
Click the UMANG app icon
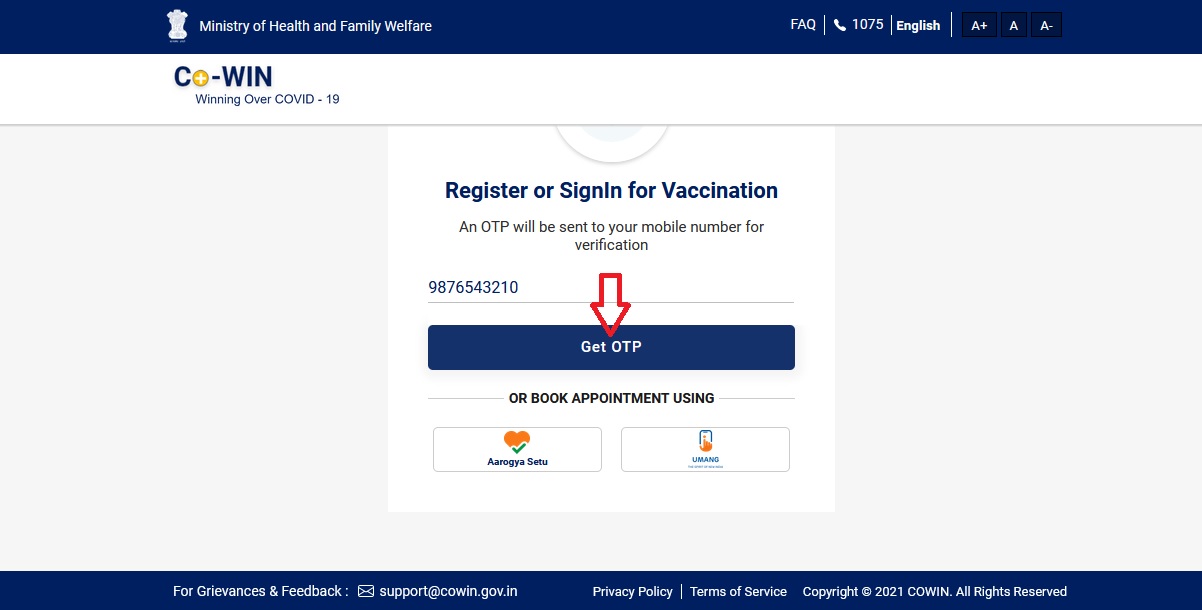pos(705,441)
